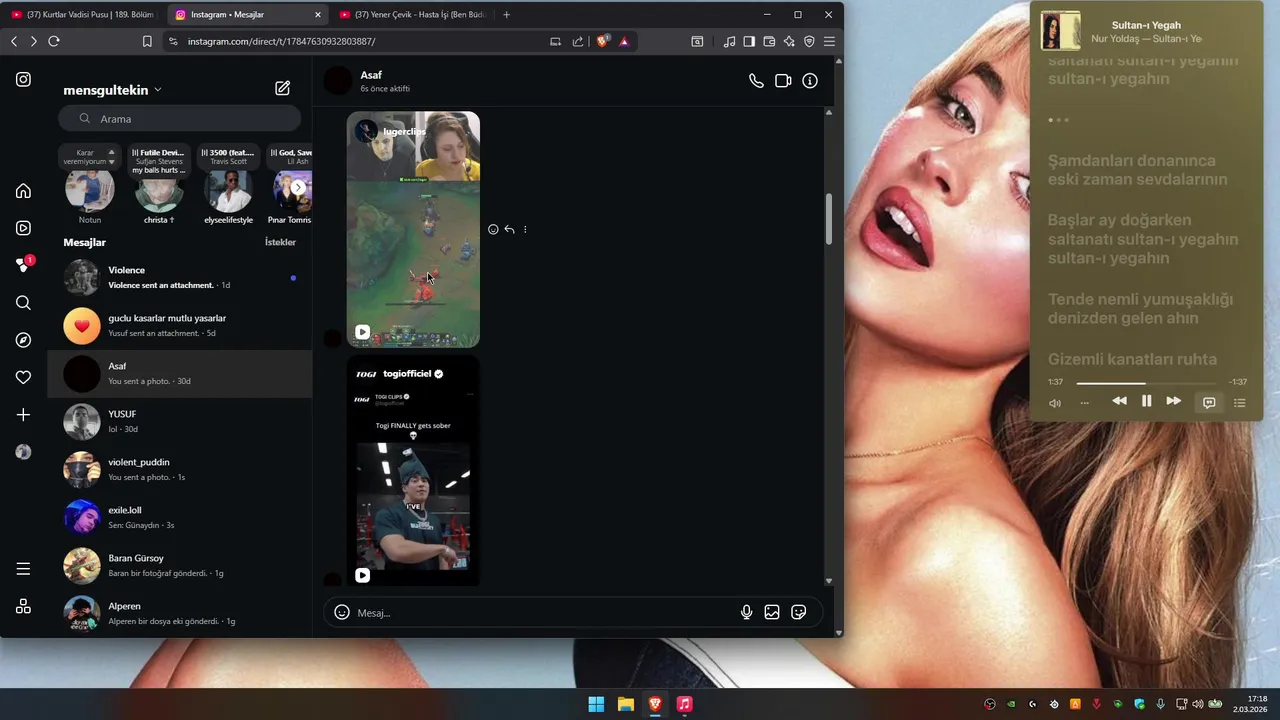This screenshot has width=1280, height=720.
Task: Open the emoji picker in the message box
Action: (x=342, y=612)
